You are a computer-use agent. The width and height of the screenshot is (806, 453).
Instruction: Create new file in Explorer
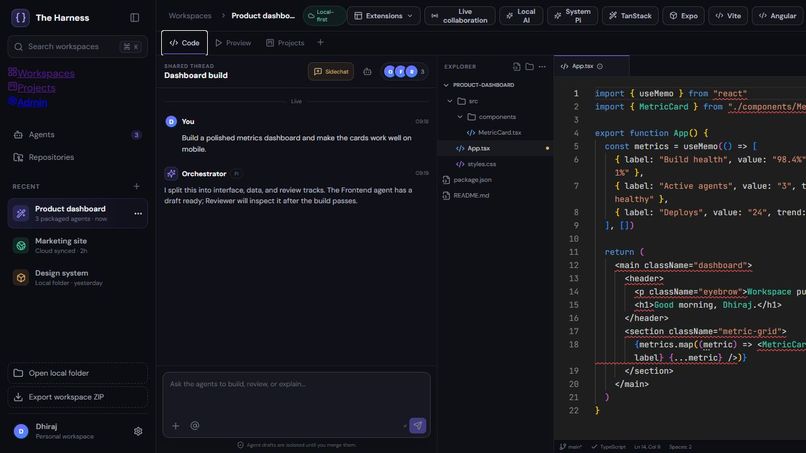517,66
